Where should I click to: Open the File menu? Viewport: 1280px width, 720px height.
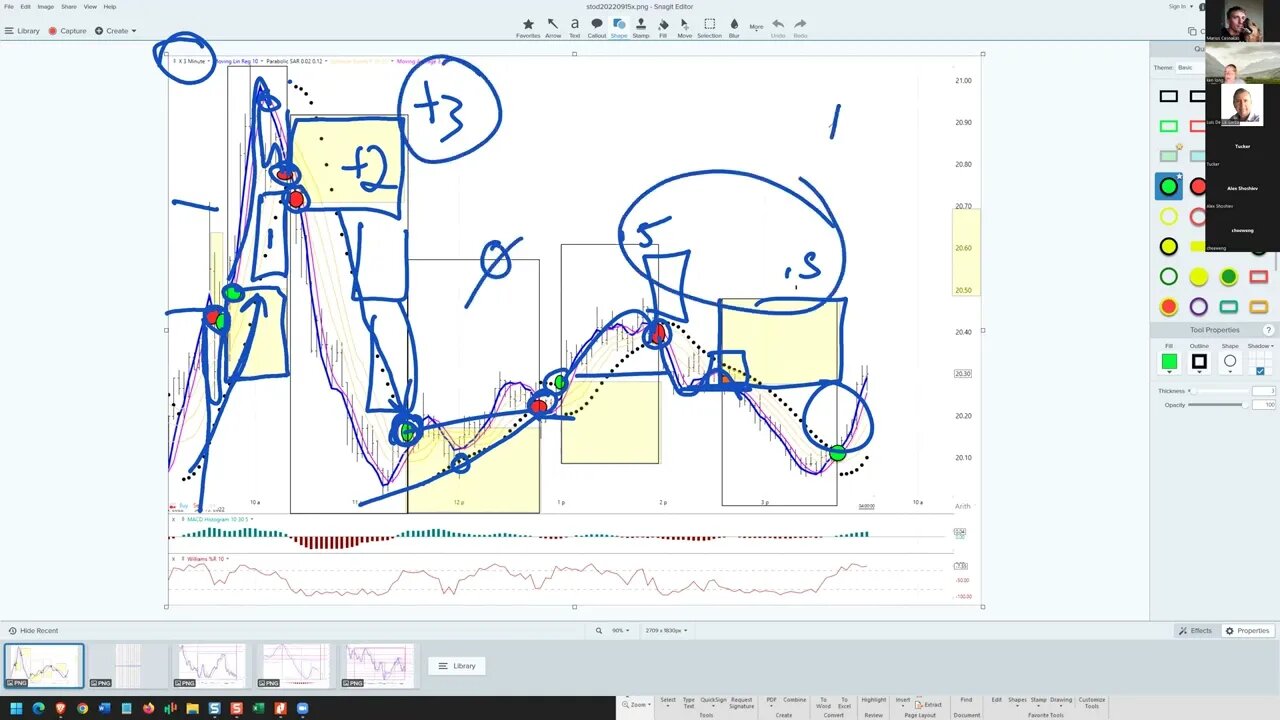click(9, 6)
